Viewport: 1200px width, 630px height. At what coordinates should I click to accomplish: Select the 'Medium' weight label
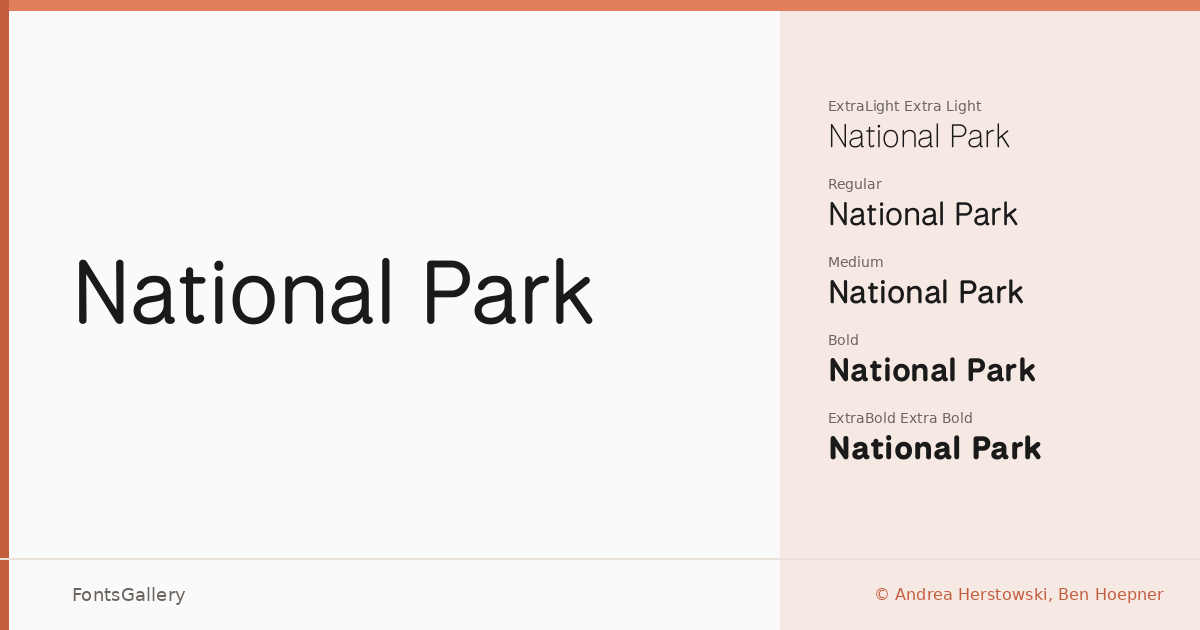click(855, 262)
